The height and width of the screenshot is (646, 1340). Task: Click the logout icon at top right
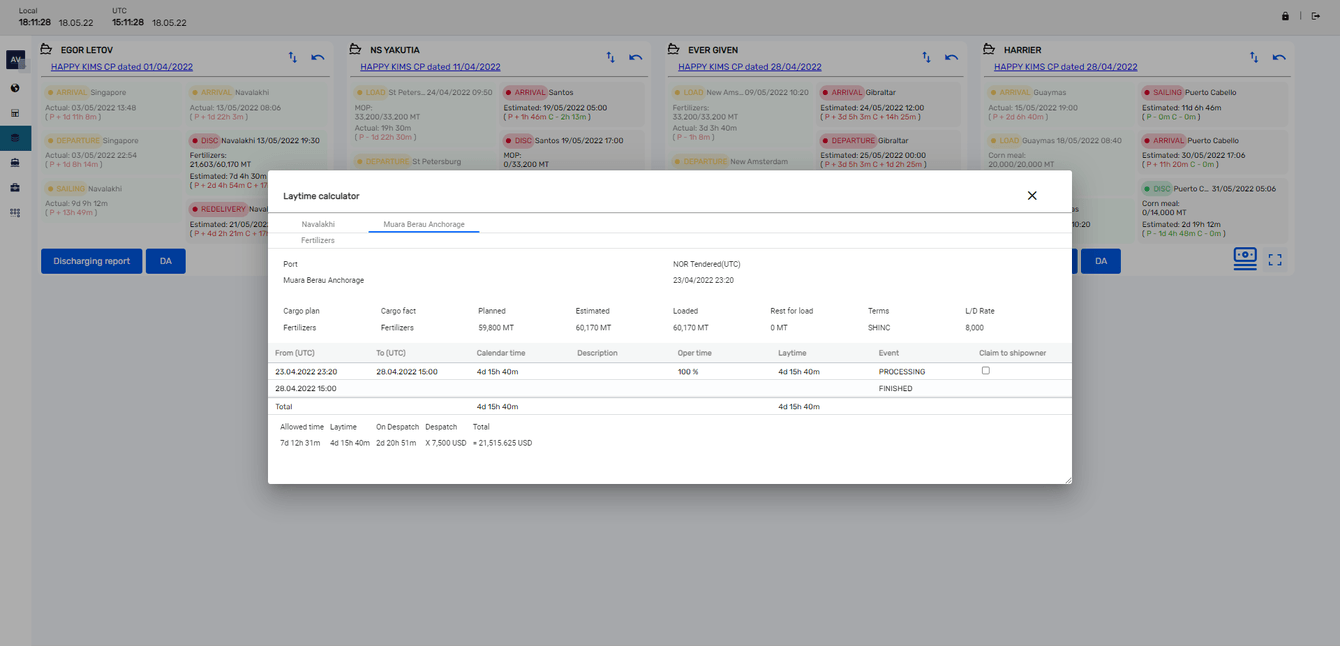tap(1315, 16)
